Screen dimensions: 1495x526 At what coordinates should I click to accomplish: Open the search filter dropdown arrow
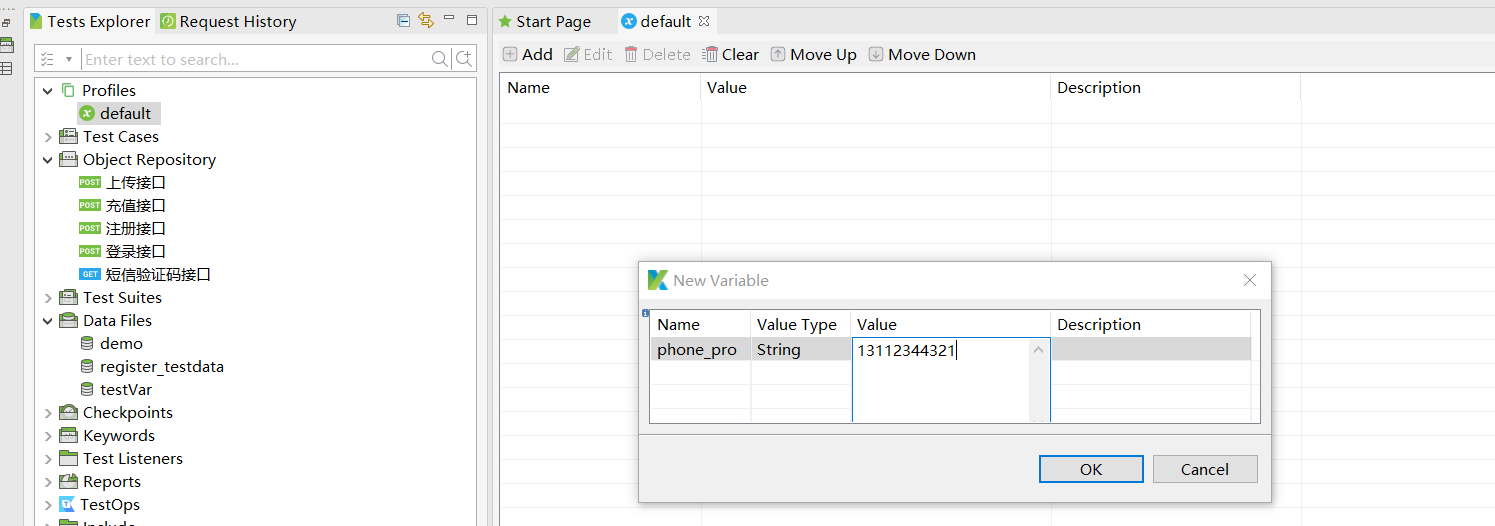[69, 60]
